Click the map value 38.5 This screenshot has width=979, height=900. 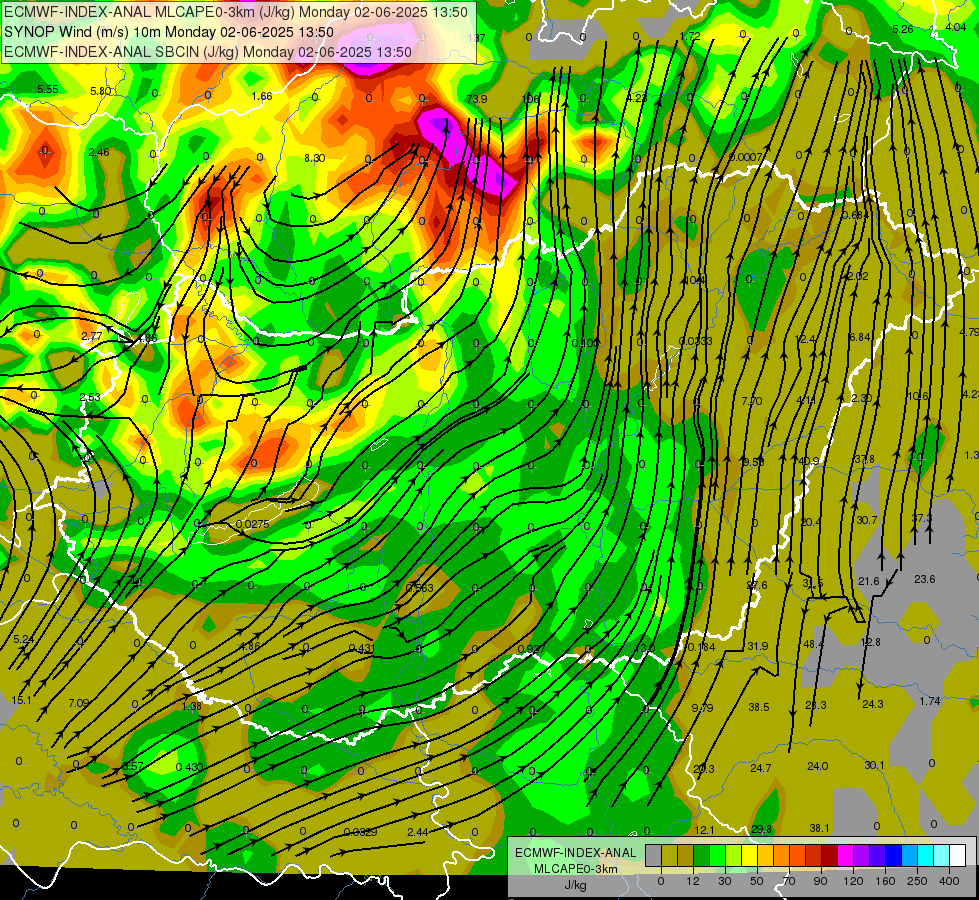pyautogui.click(x=759, y=707)
